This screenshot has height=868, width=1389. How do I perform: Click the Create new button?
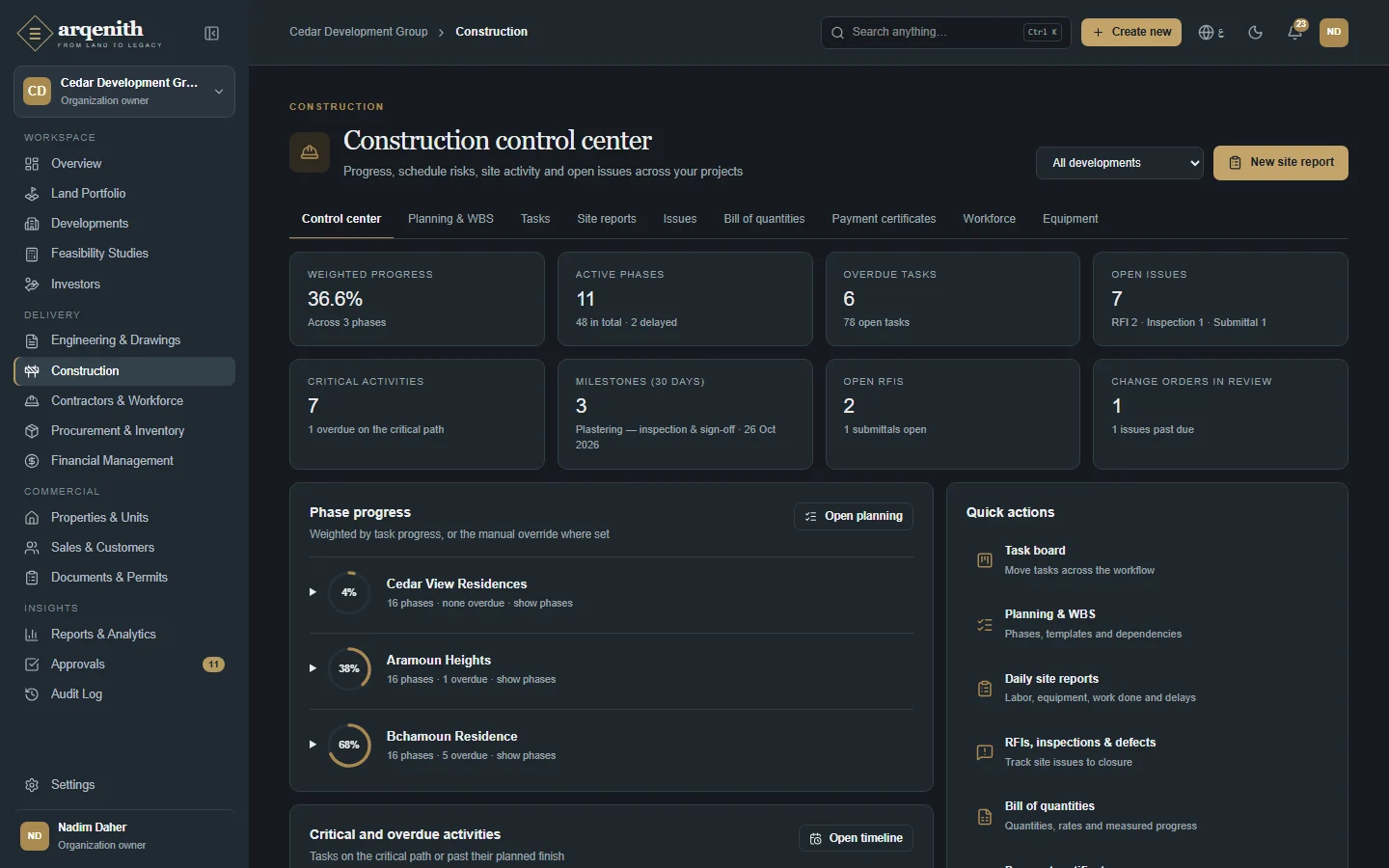(1130, 32)
